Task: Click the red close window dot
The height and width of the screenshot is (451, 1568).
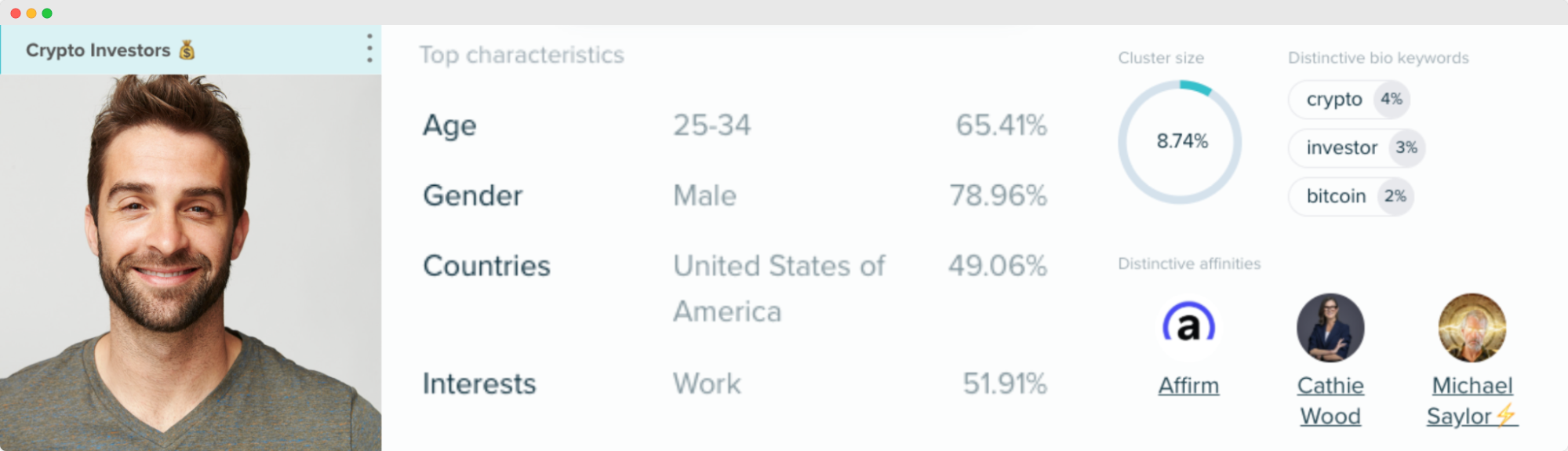Action: pos(15,13)
